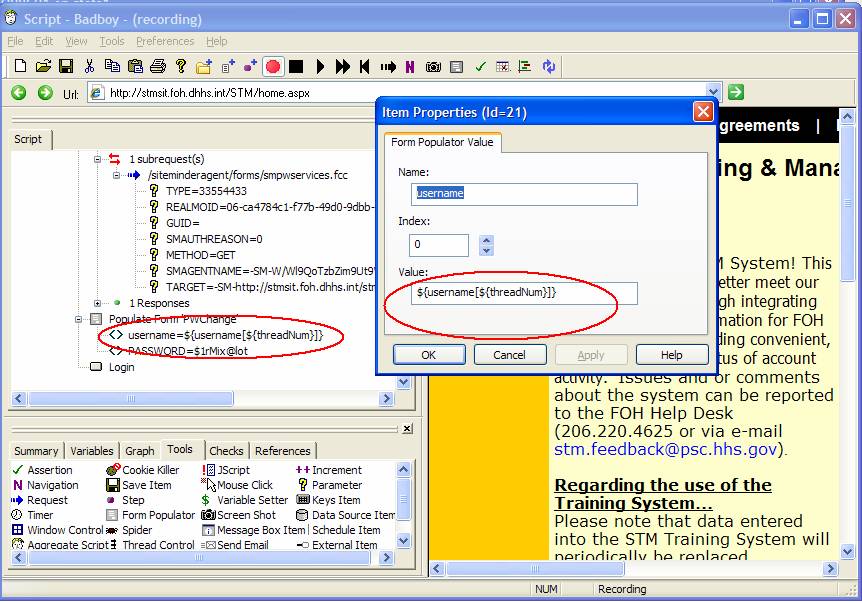Image resolution: width=862 pixels, height=603 pixels.
Task: Select the Spider tool in Tools tab
Action: (137, 530)
